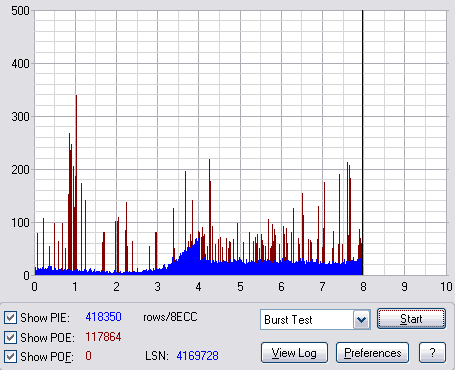
Task: Click the LSN value 4169728
Action: click(x=197, y=356)
